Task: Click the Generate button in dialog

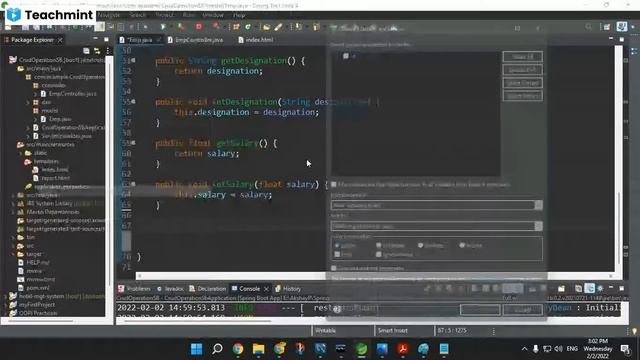Action: point(480,310)
